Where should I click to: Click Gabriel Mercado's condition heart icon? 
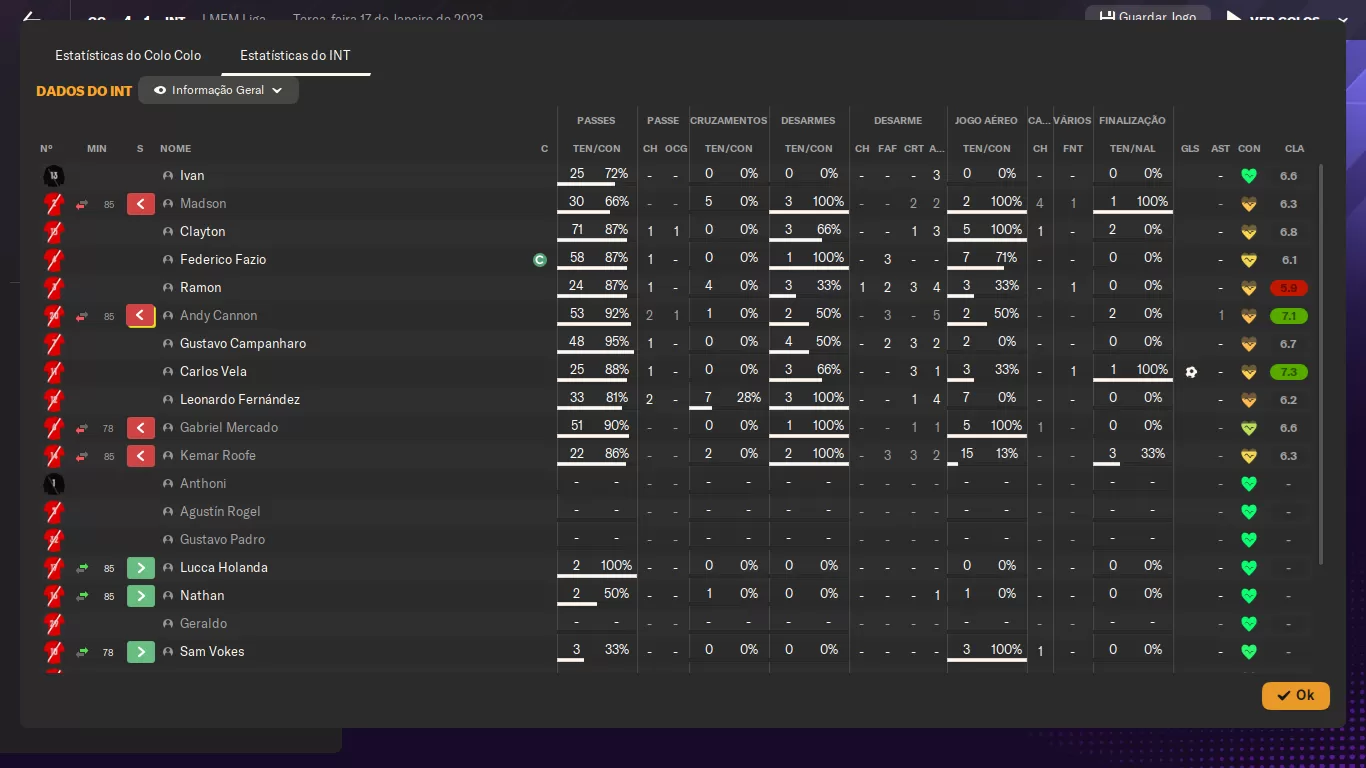[x=1248, y=428]
